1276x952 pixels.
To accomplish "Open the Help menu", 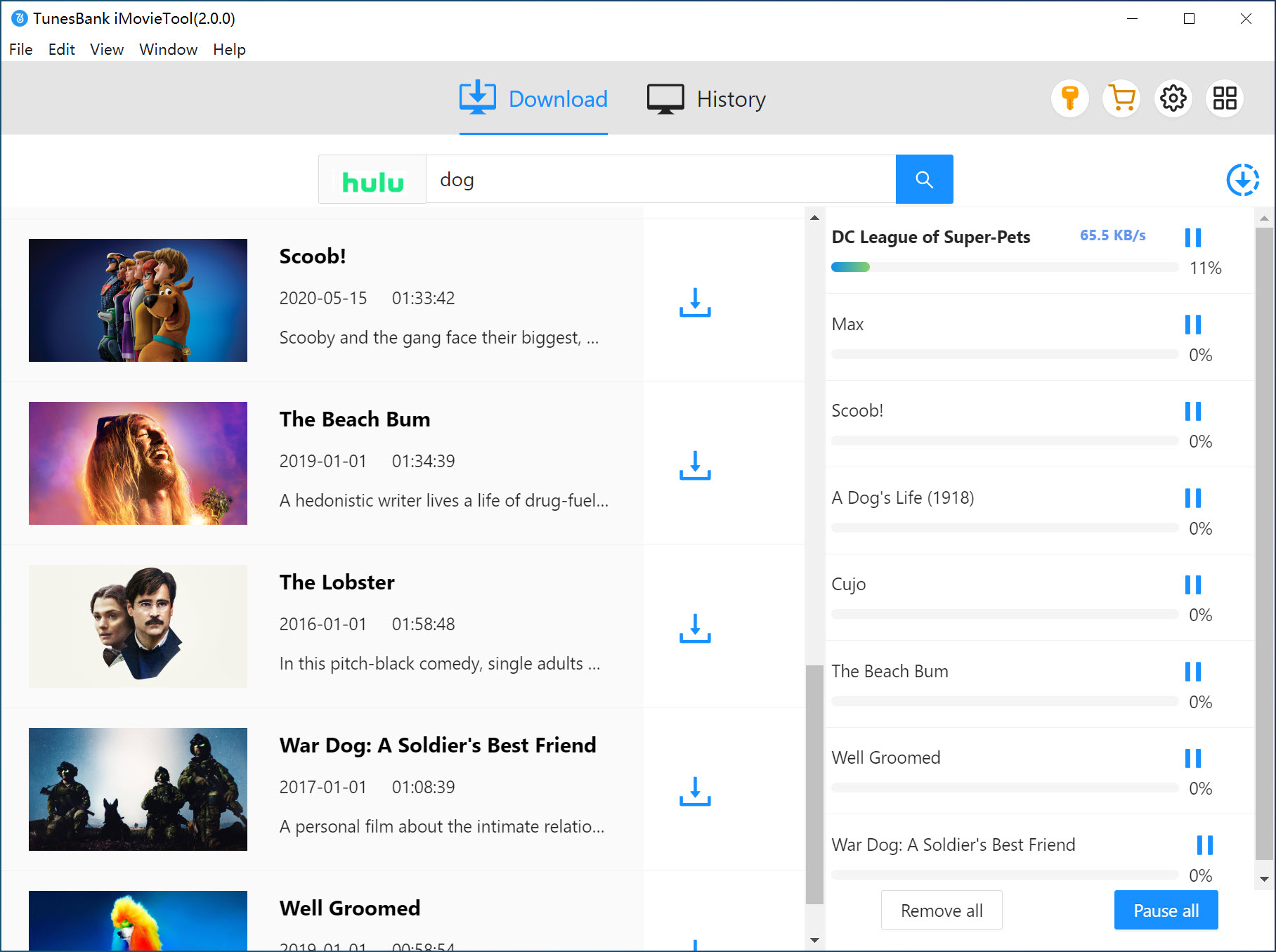I will [229, 49].
